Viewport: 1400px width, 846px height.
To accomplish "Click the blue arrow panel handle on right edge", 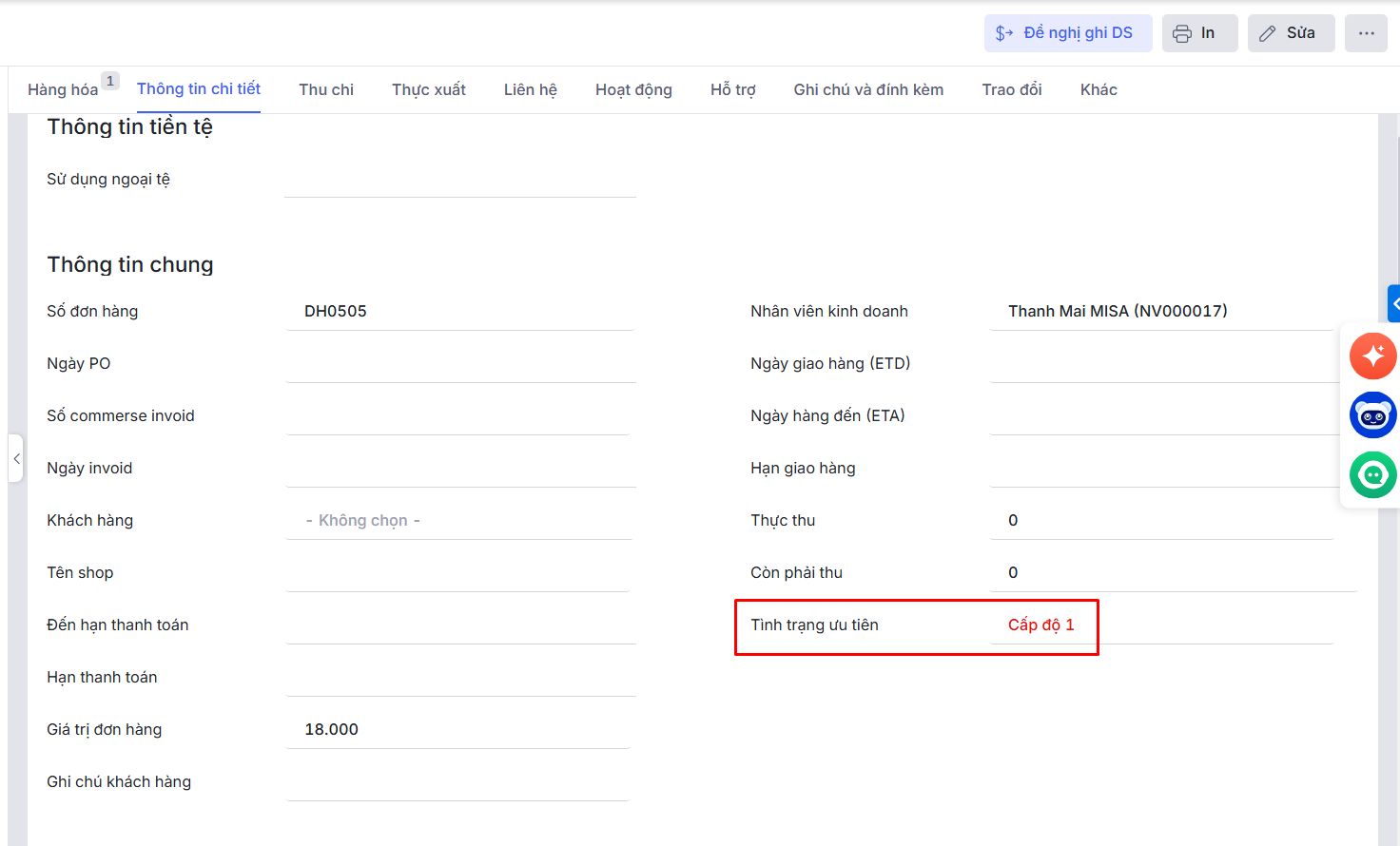I will click(1394, 304).
